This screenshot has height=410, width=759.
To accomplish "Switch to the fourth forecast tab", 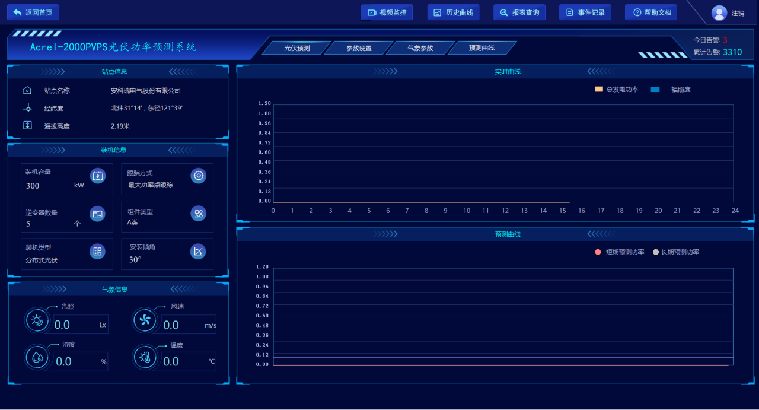I will pyautogui.click(x=482, y=48).
